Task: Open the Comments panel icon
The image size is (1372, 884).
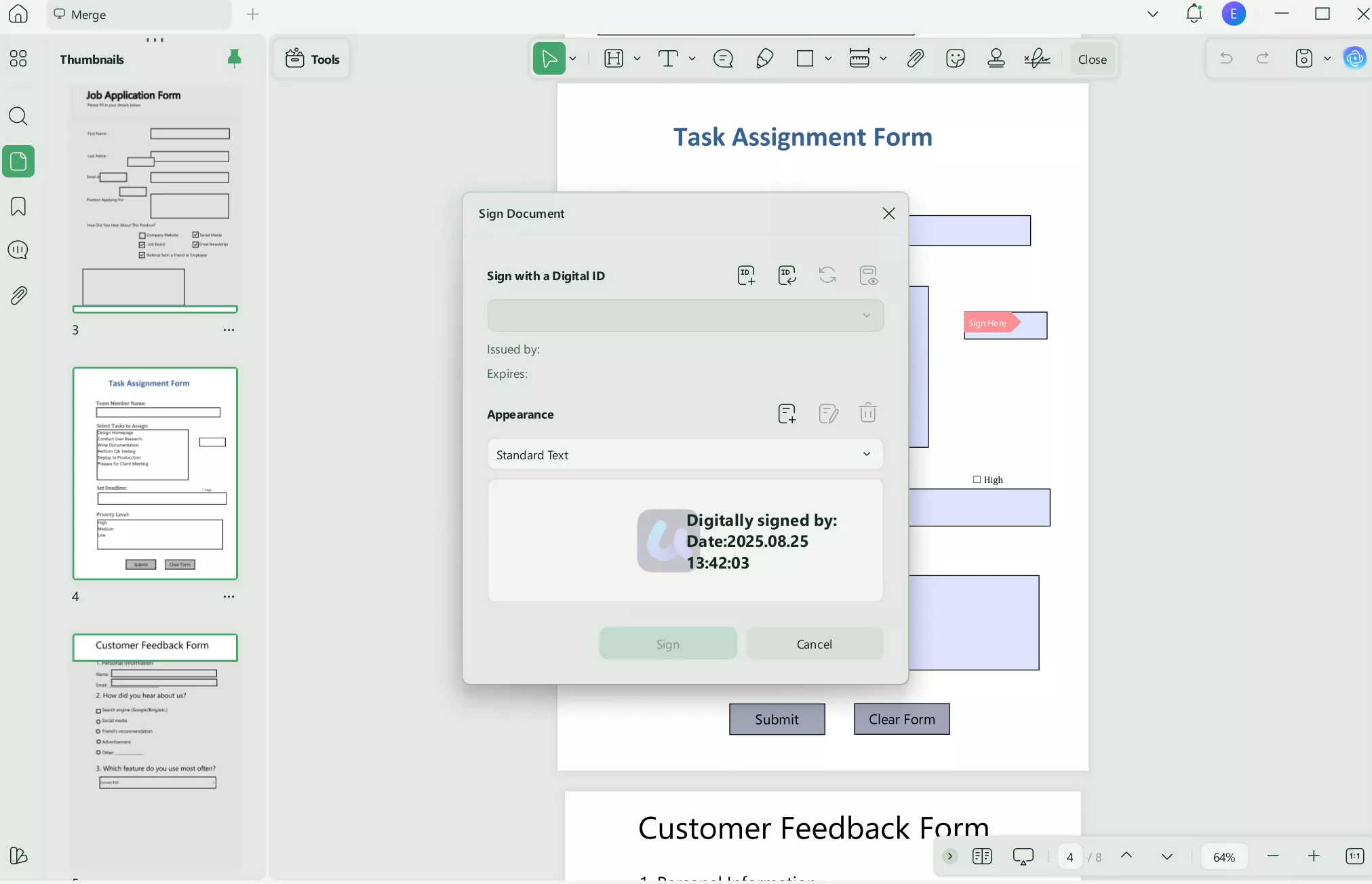Action: (x=18, y=250)
